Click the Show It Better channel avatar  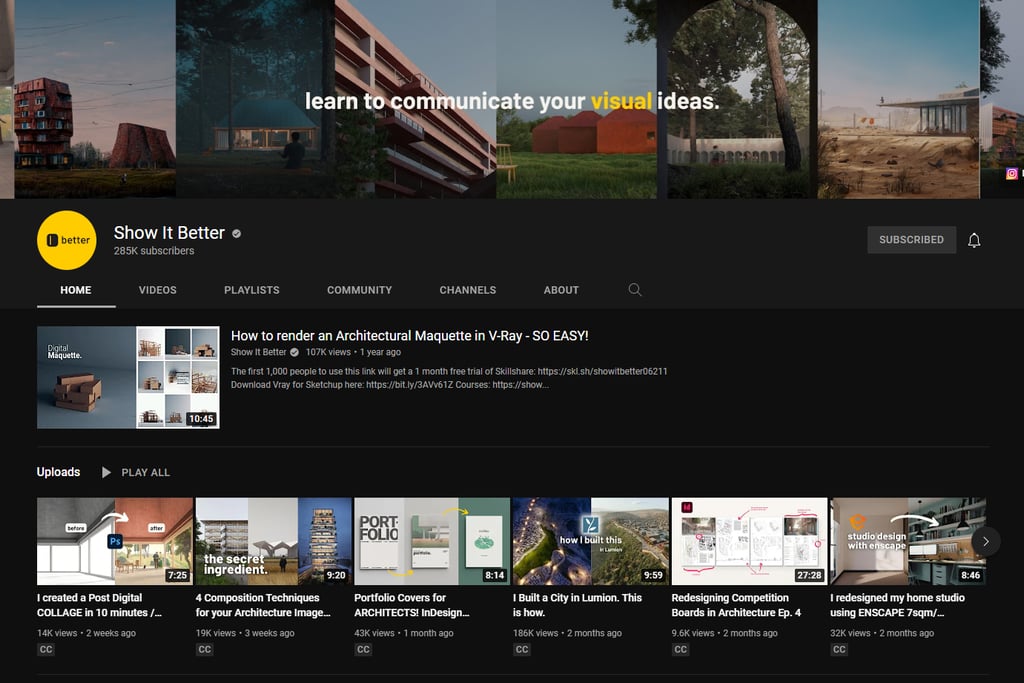coord(67,240)
